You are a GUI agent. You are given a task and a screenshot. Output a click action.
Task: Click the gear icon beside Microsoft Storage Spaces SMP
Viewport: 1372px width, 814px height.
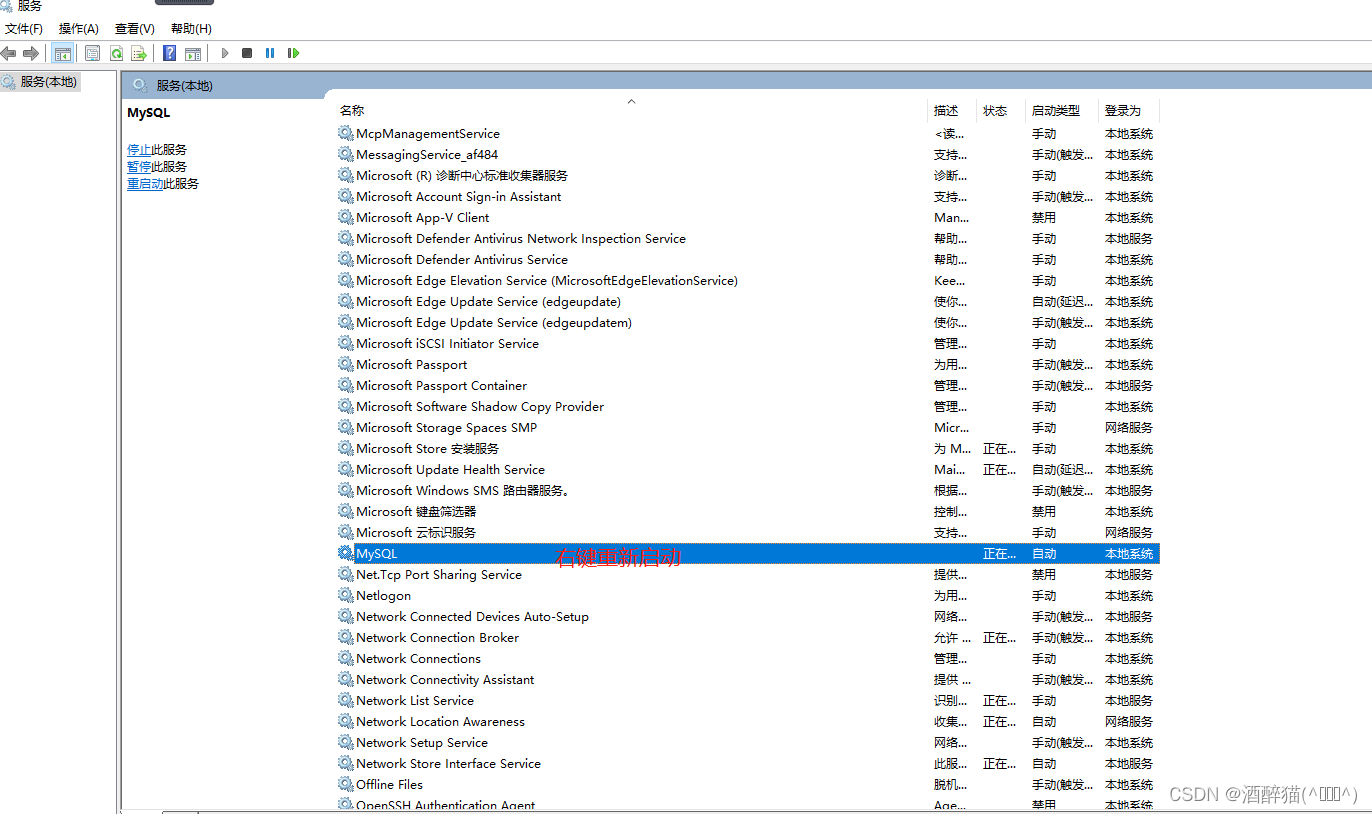coord(346,427)
